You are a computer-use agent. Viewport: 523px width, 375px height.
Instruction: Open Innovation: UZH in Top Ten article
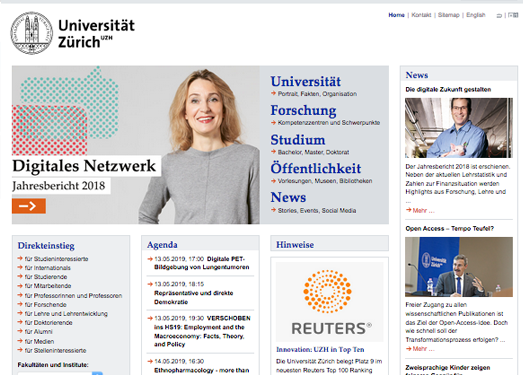click(x=320, y=350)
